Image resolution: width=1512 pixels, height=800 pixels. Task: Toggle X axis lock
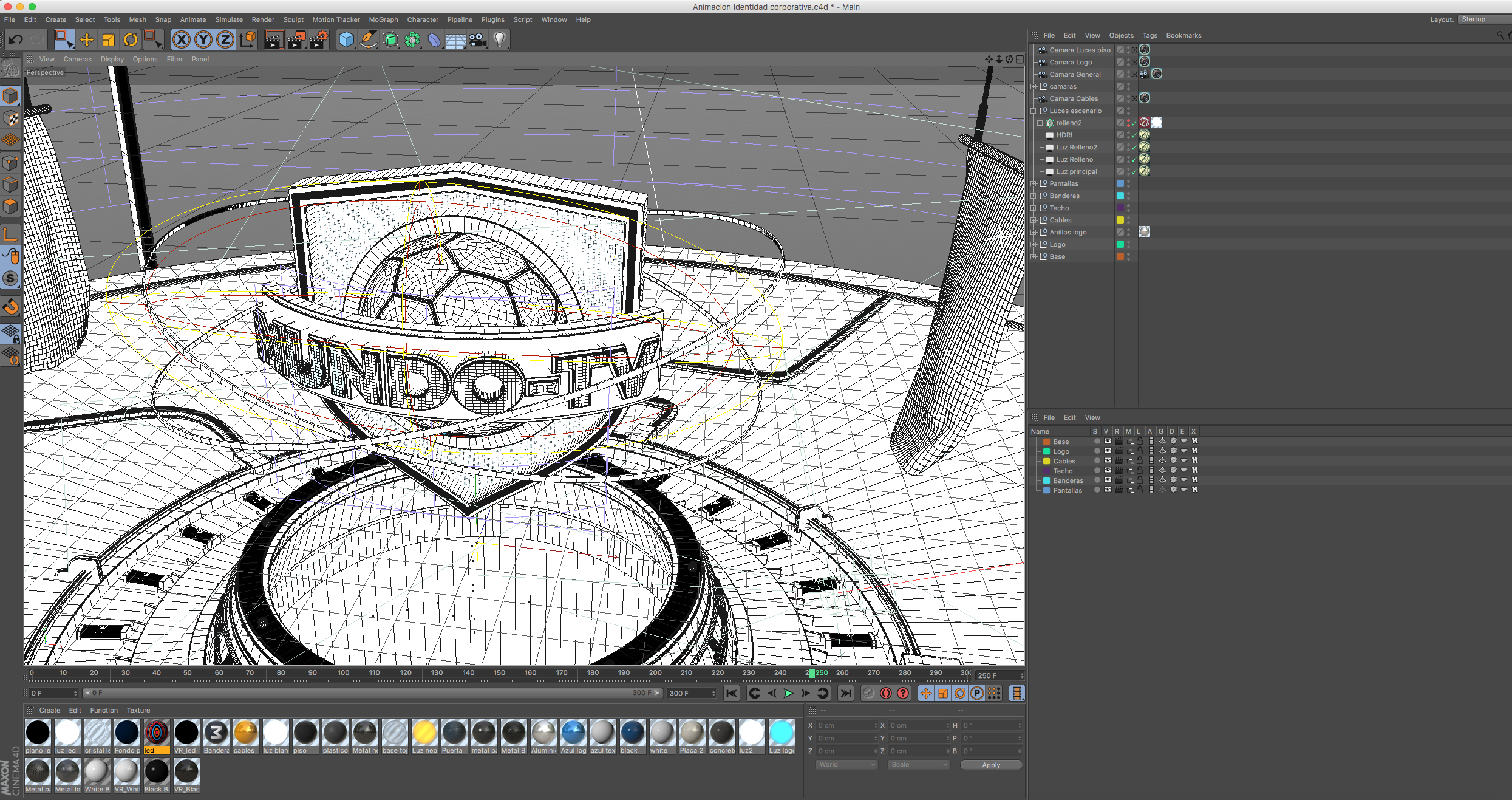click(x=181, y=40)
